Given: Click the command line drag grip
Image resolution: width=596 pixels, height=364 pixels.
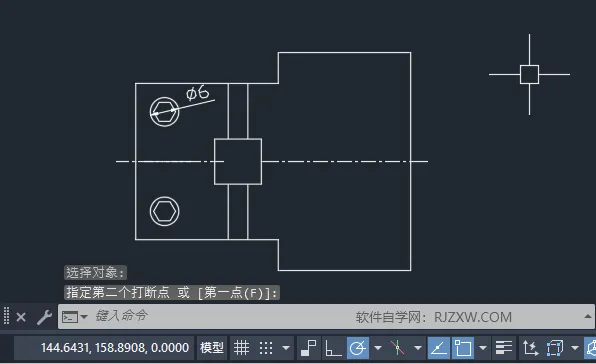Looking at the screenshot, I should point(6,316).
